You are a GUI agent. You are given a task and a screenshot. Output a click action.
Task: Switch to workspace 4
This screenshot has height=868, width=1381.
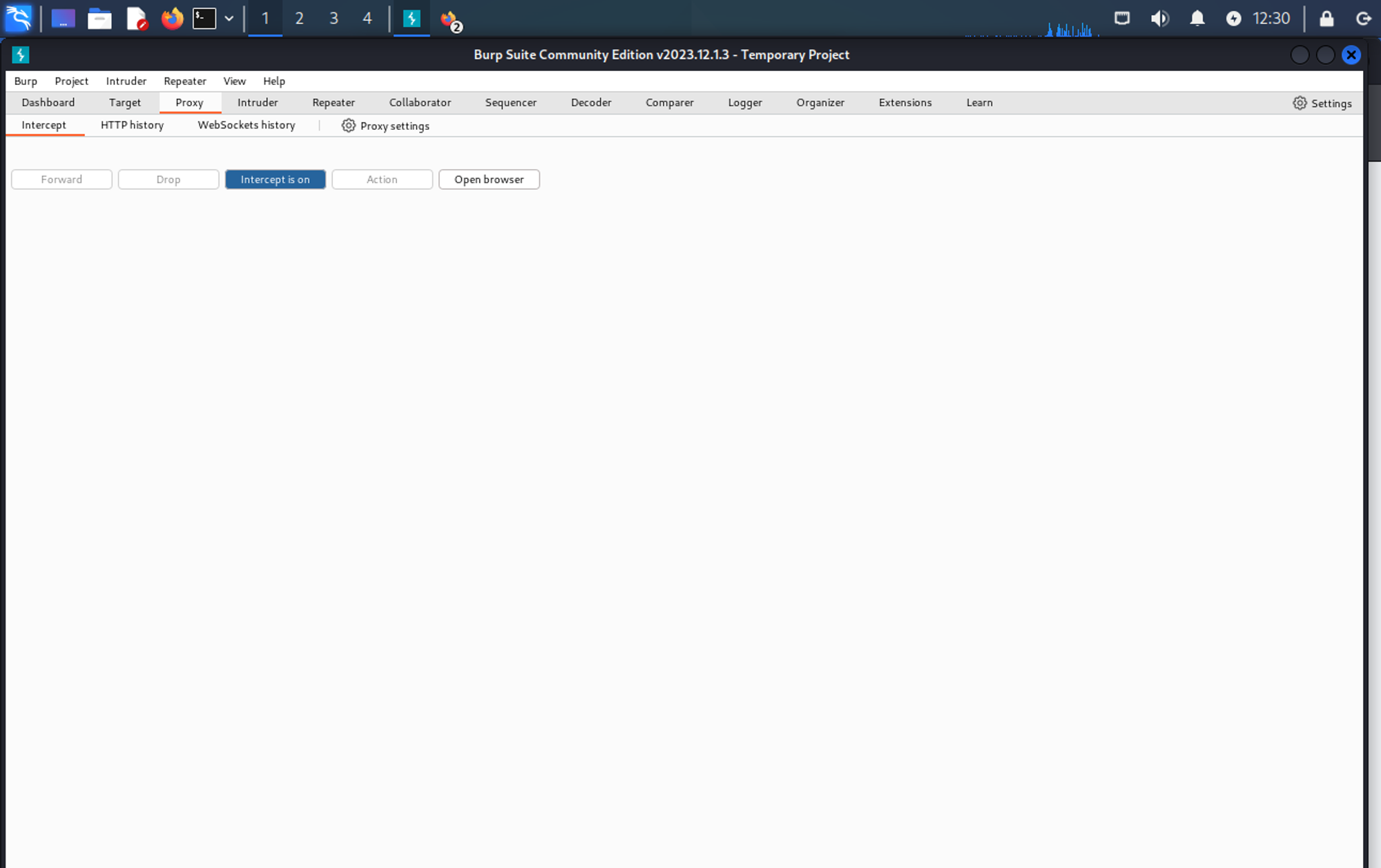tap(367, 19)
